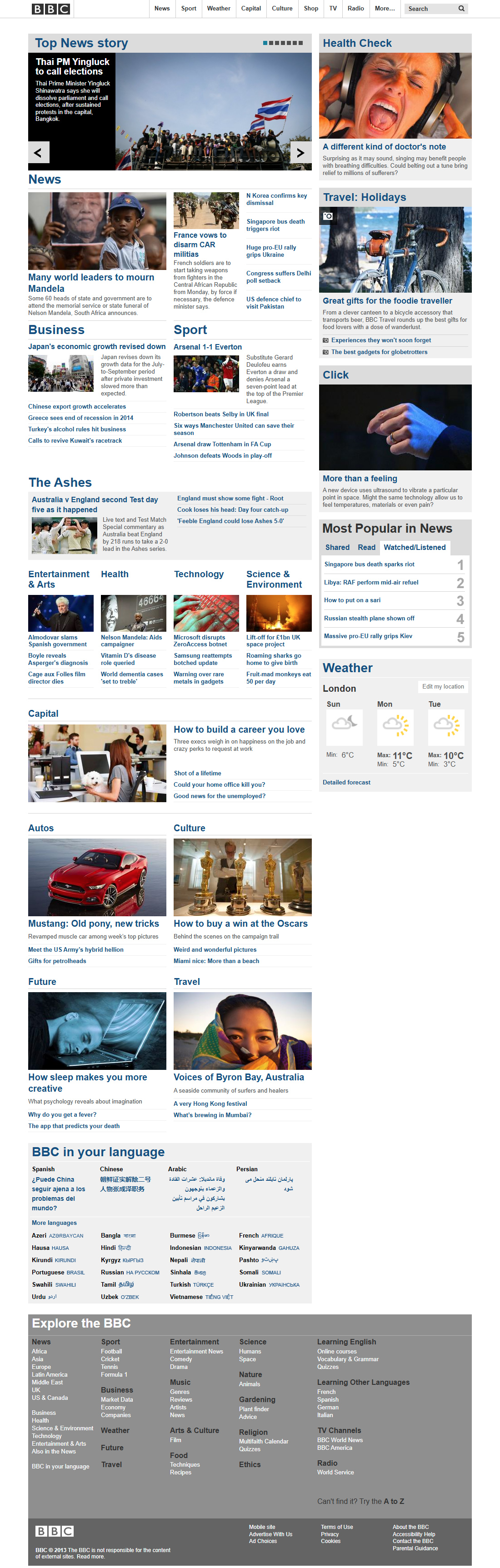Open the A to Z link in footer
Image resolution: width=500 pixels, height=1568 pixels.
[x=394, y=1501]
